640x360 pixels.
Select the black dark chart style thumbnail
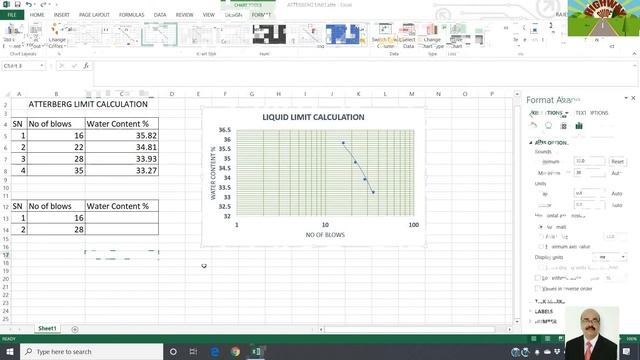[269, 34]
